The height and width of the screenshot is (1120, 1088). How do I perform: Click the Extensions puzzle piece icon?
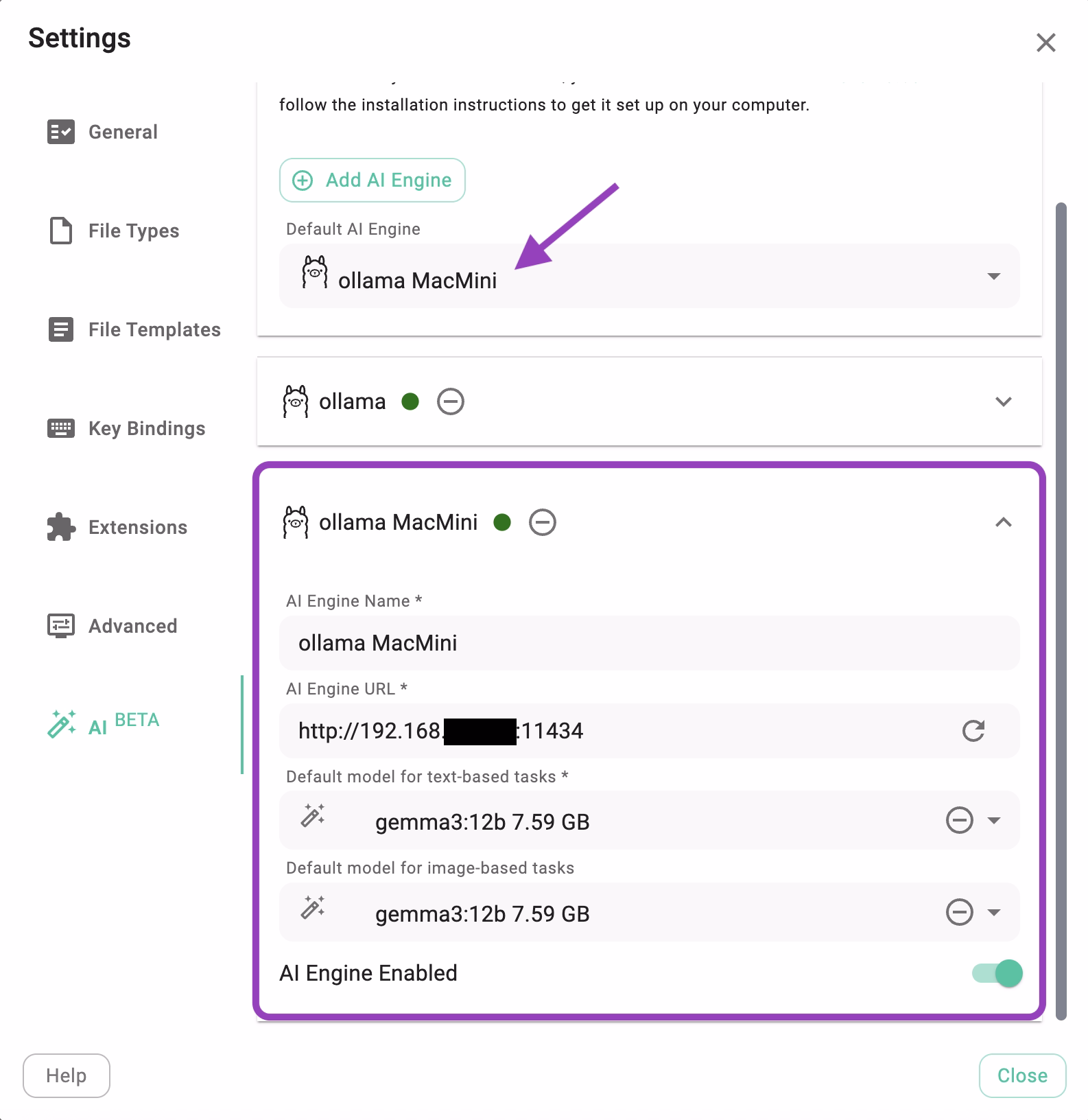point(61,527)
